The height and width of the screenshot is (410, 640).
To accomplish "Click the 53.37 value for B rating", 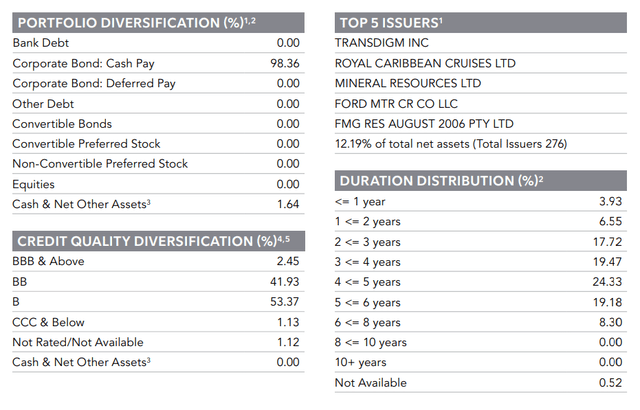I will click(285, 302).
